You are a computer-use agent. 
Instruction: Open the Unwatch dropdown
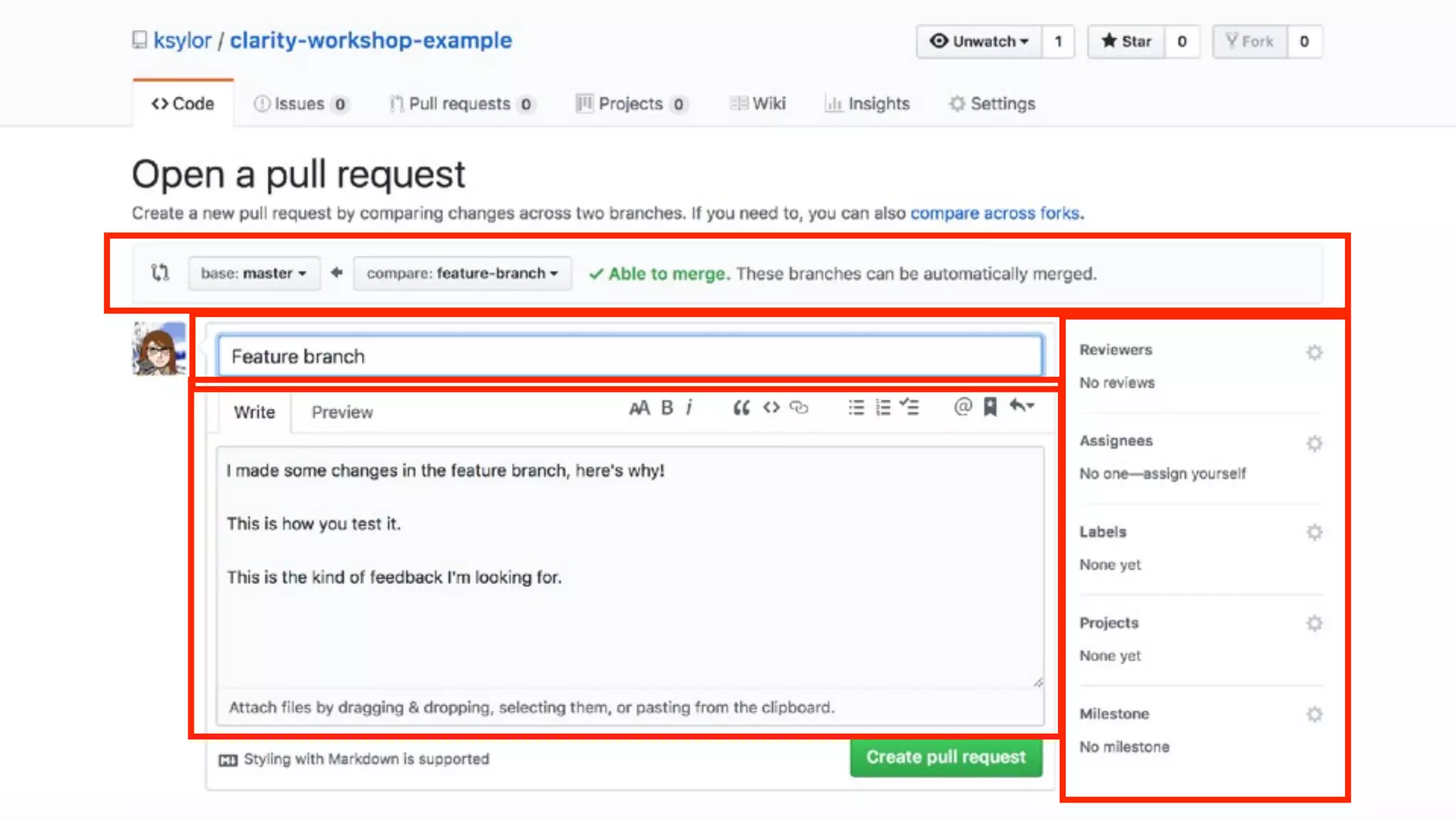980,41
